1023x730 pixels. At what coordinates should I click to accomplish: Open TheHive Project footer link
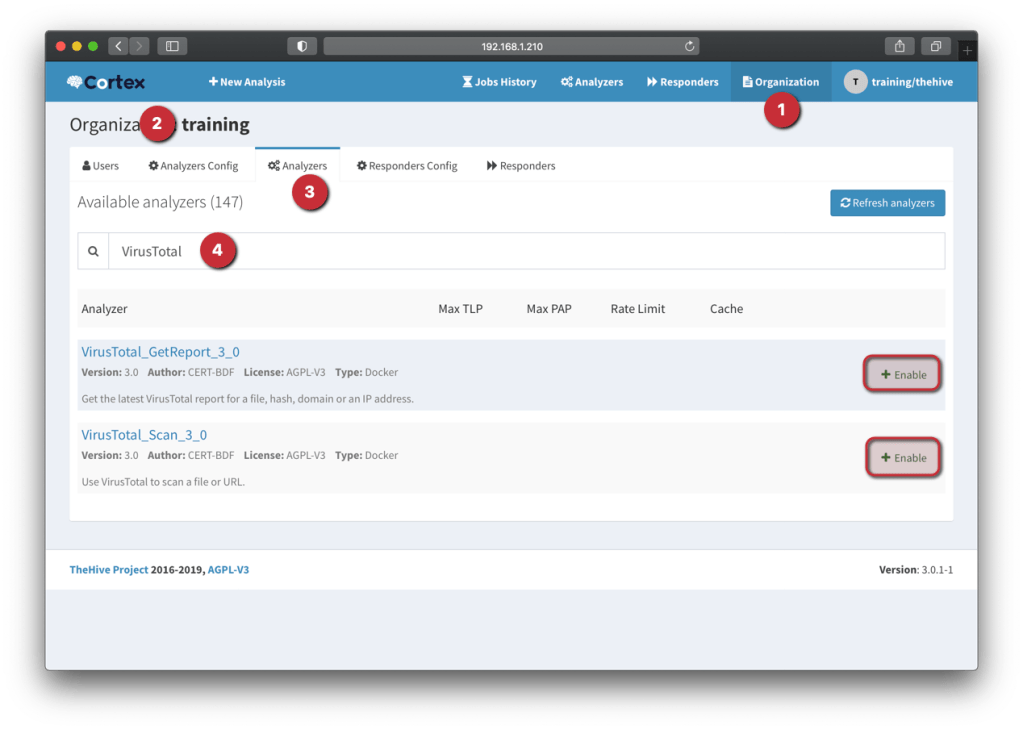pos(108,570)
